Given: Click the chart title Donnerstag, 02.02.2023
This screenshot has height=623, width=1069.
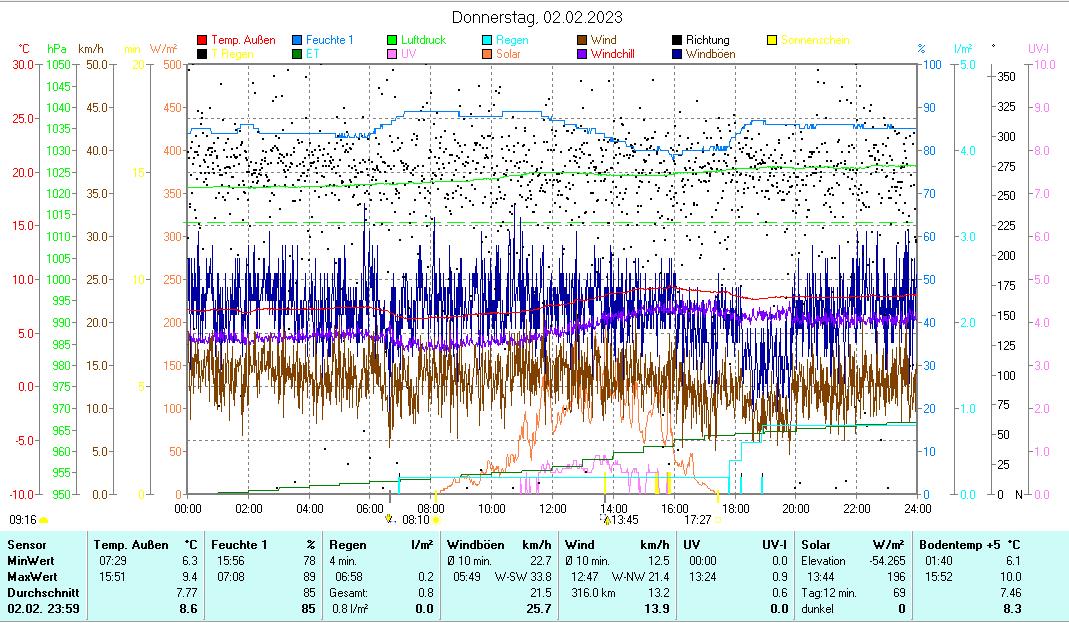Looking at the screenshot, I should 536,17.
